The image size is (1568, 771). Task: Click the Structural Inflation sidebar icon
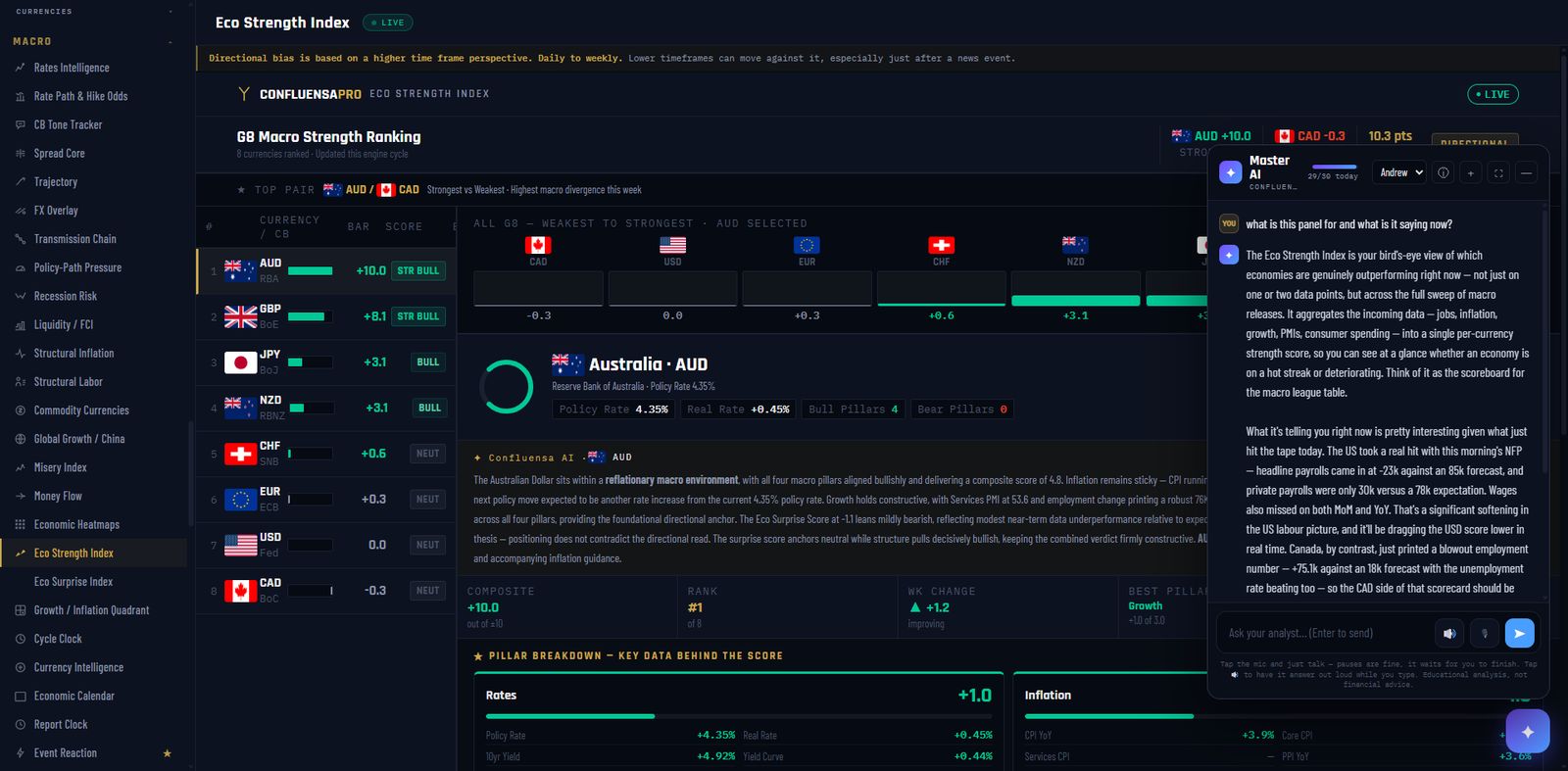pos(21,353)
